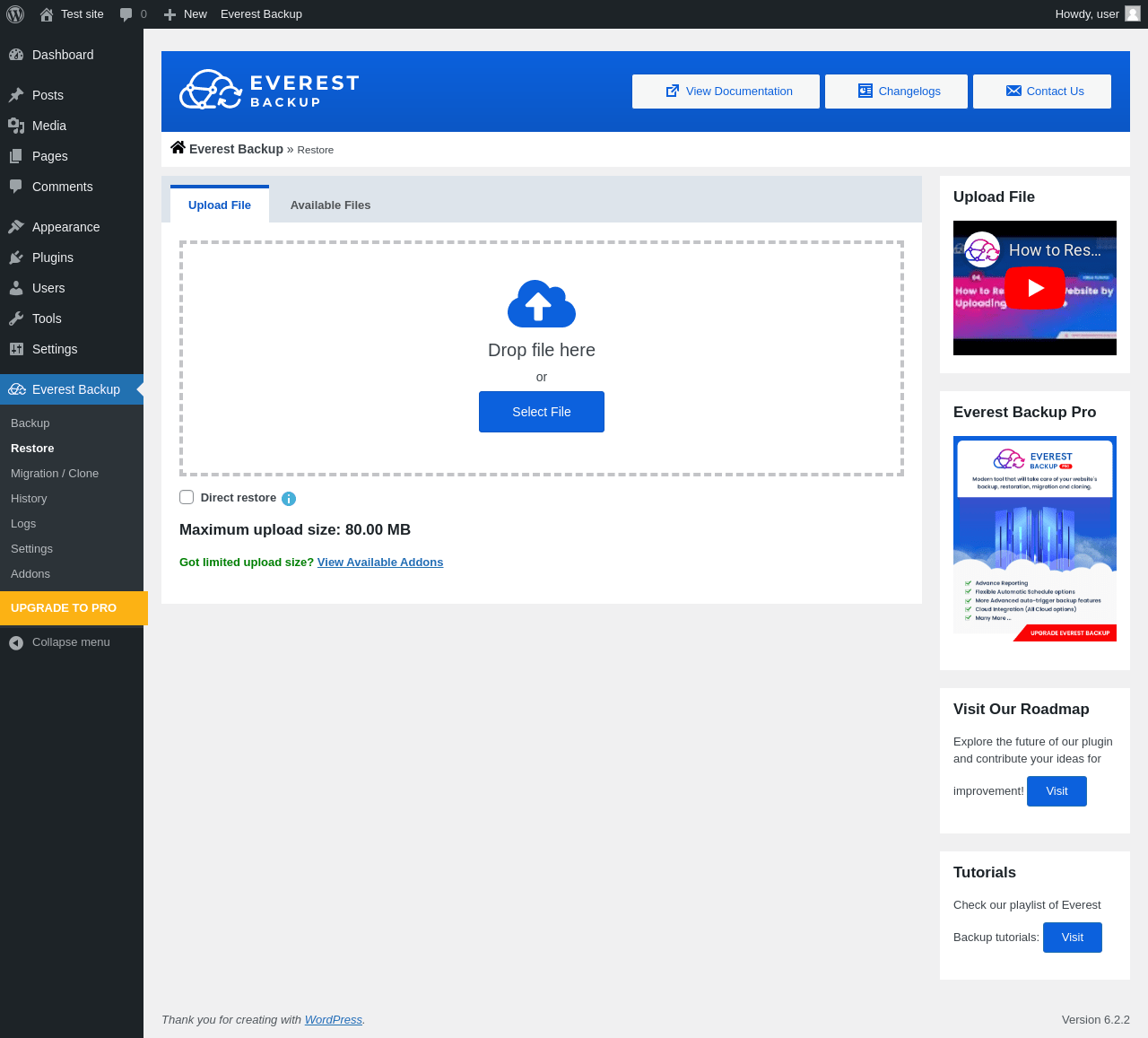The width and height of the screenshot is (1148, 1038).
Task: Click the upload cloud icon
Action: [542, 303]
